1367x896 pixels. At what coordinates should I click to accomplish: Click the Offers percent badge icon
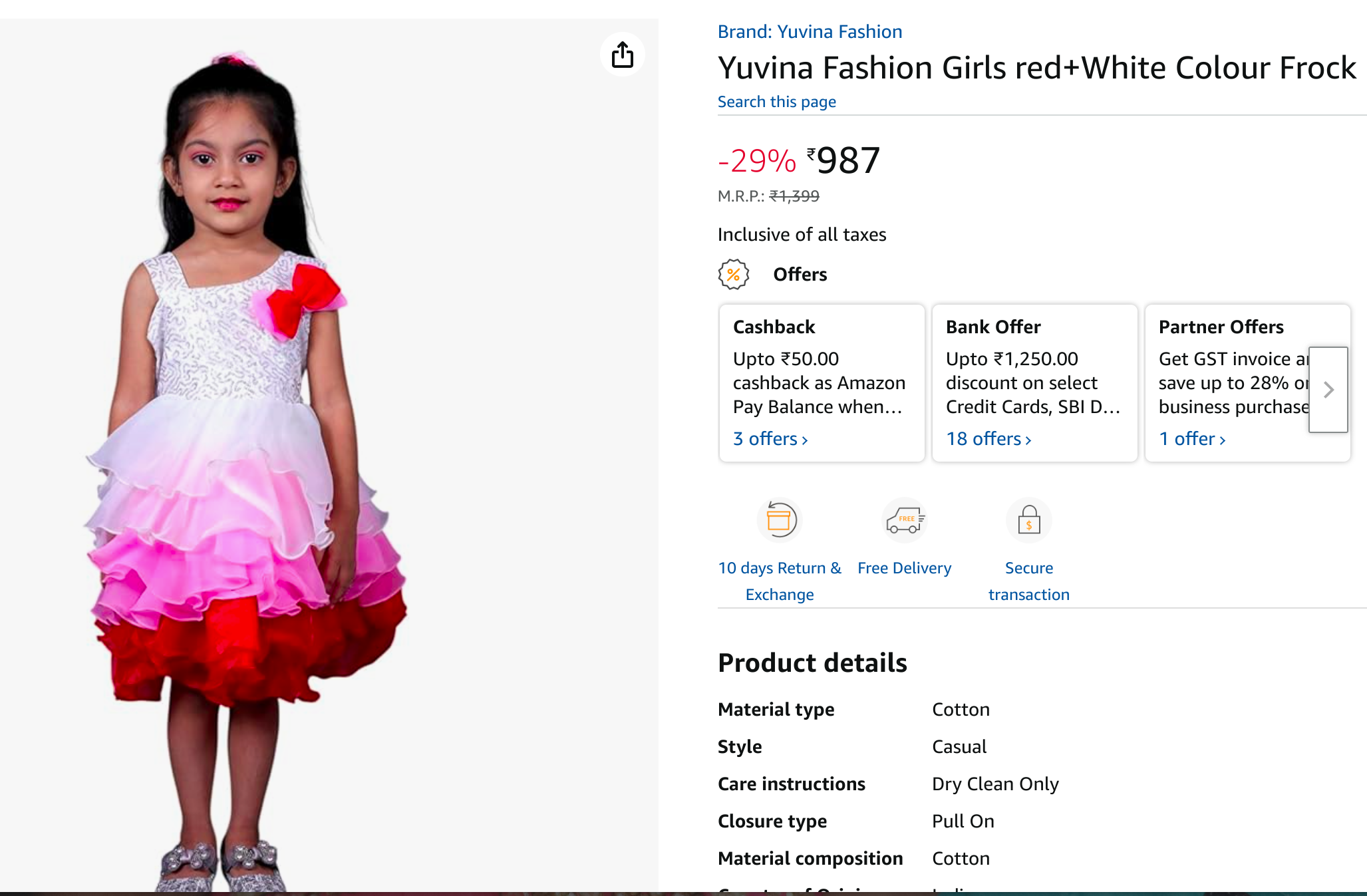(733, 274)
